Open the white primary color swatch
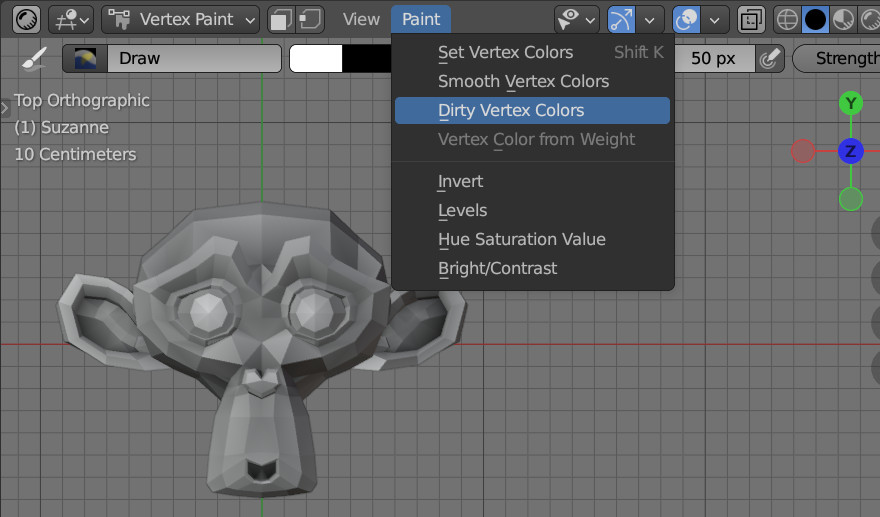Viewport: 880px width, 517px height. point(316,58)
